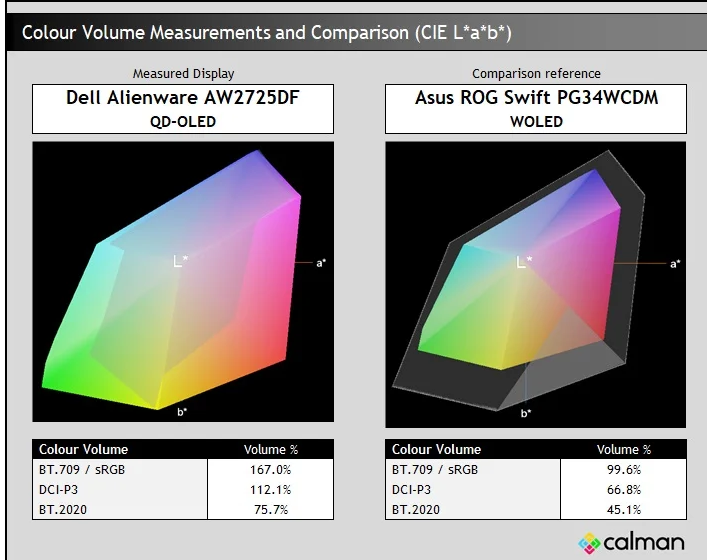Click the b* axis label in Asus plot
This screenshot has width=707, height=560.
pos(526,413)
